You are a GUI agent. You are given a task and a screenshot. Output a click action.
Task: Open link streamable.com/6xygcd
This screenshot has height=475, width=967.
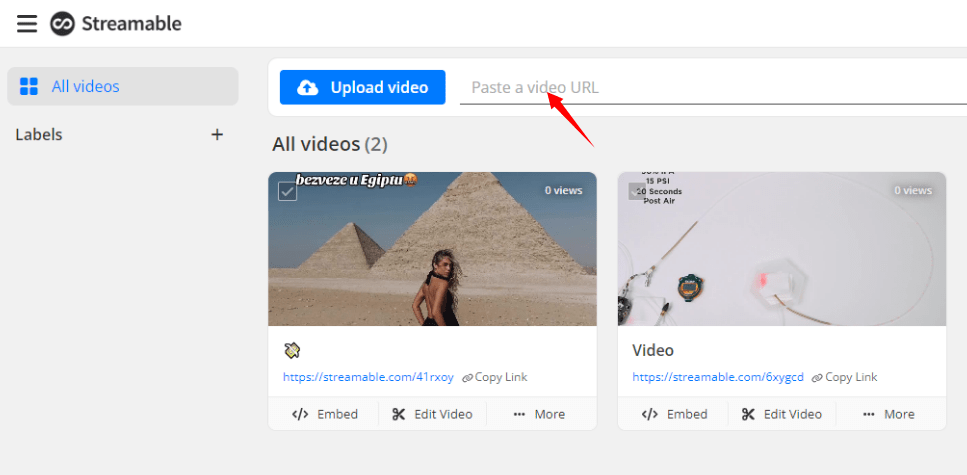[718, 377]
